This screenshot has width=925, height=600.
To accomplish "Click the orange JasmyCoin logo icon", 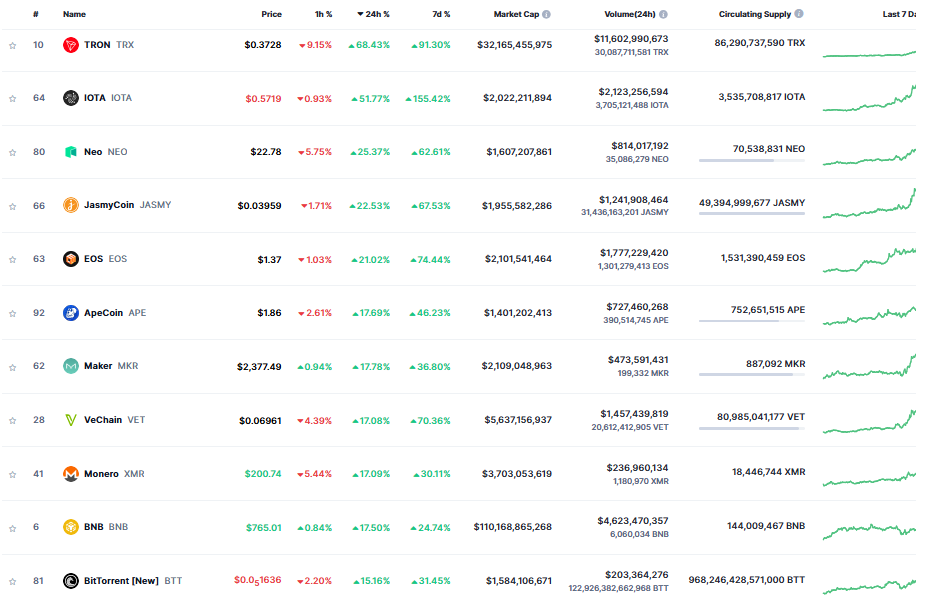I will (x=71, y=205).
